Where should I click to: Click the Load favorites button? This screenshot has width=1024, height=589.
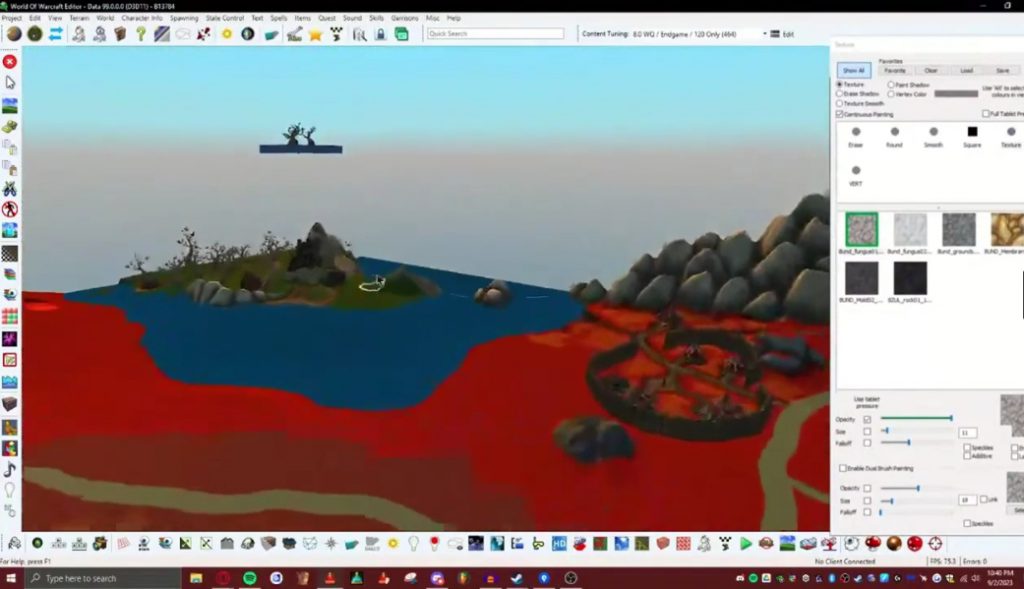pos(967,71)
